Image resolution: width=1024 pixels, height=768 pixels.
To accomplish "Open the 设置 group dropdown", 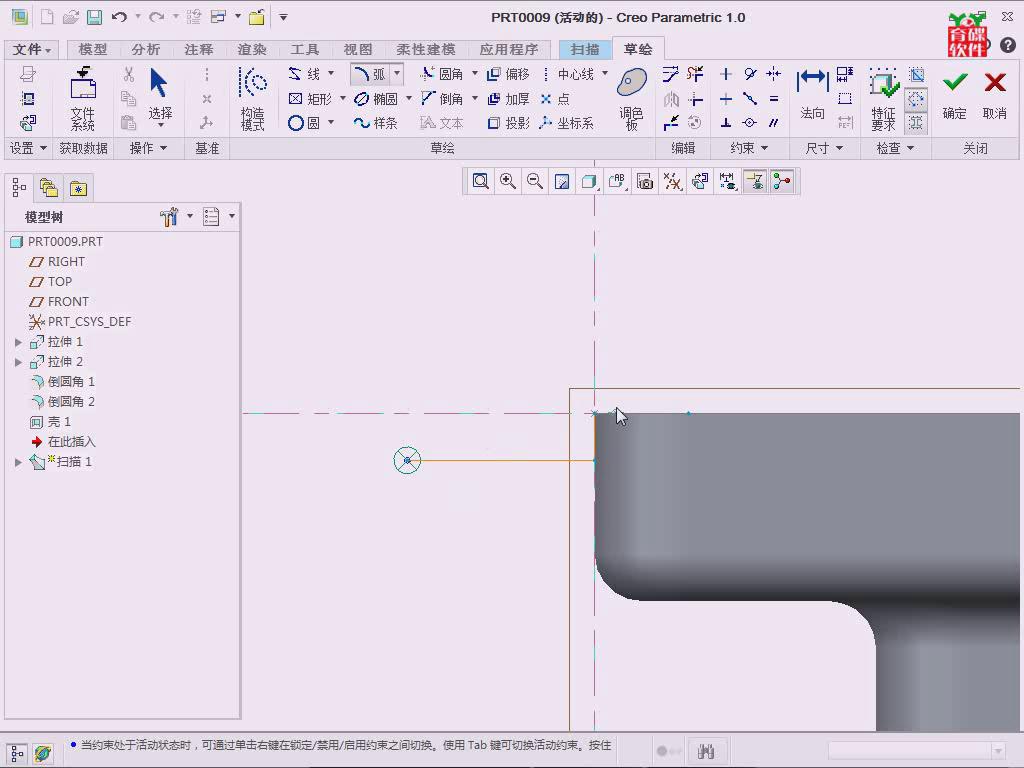I will pos(28,148).
